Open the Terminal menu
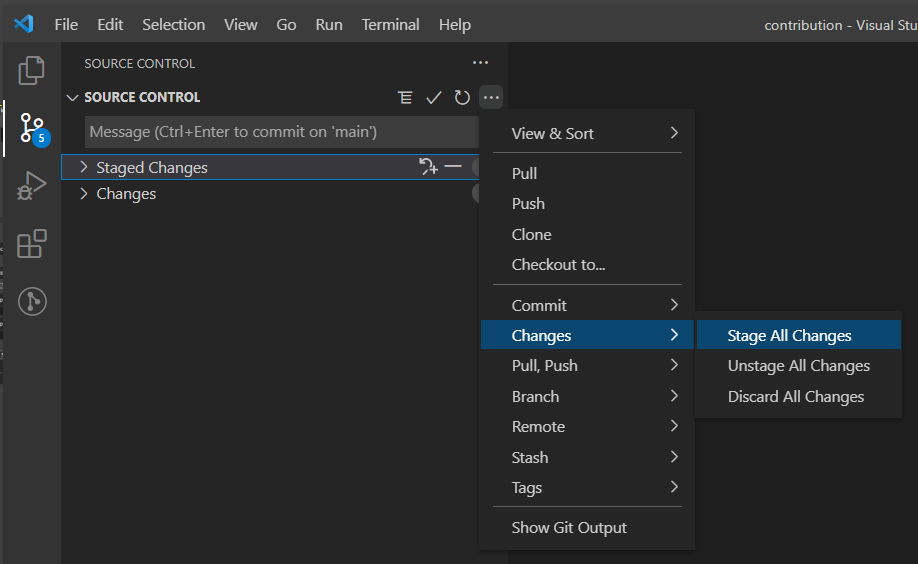This screenshot has height=564, width=918. coord(391,25)
